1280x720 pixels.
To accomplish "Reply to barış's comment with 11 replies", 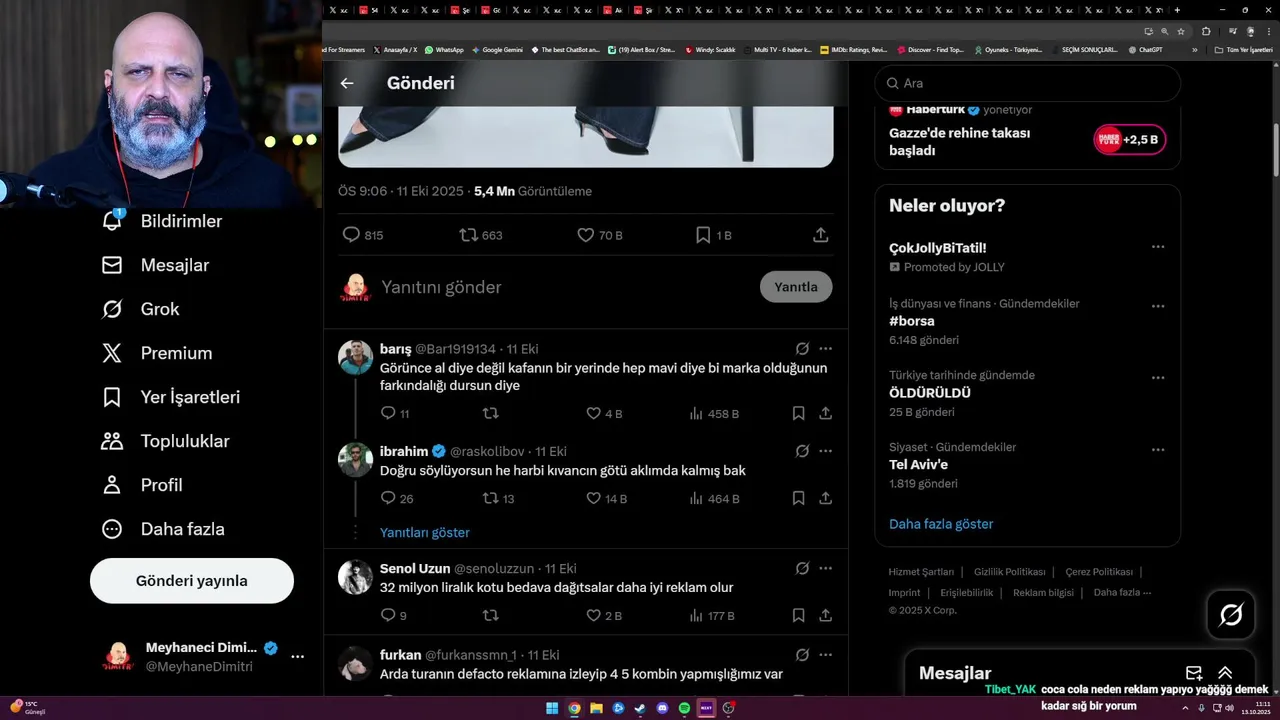I will [395, 413].
